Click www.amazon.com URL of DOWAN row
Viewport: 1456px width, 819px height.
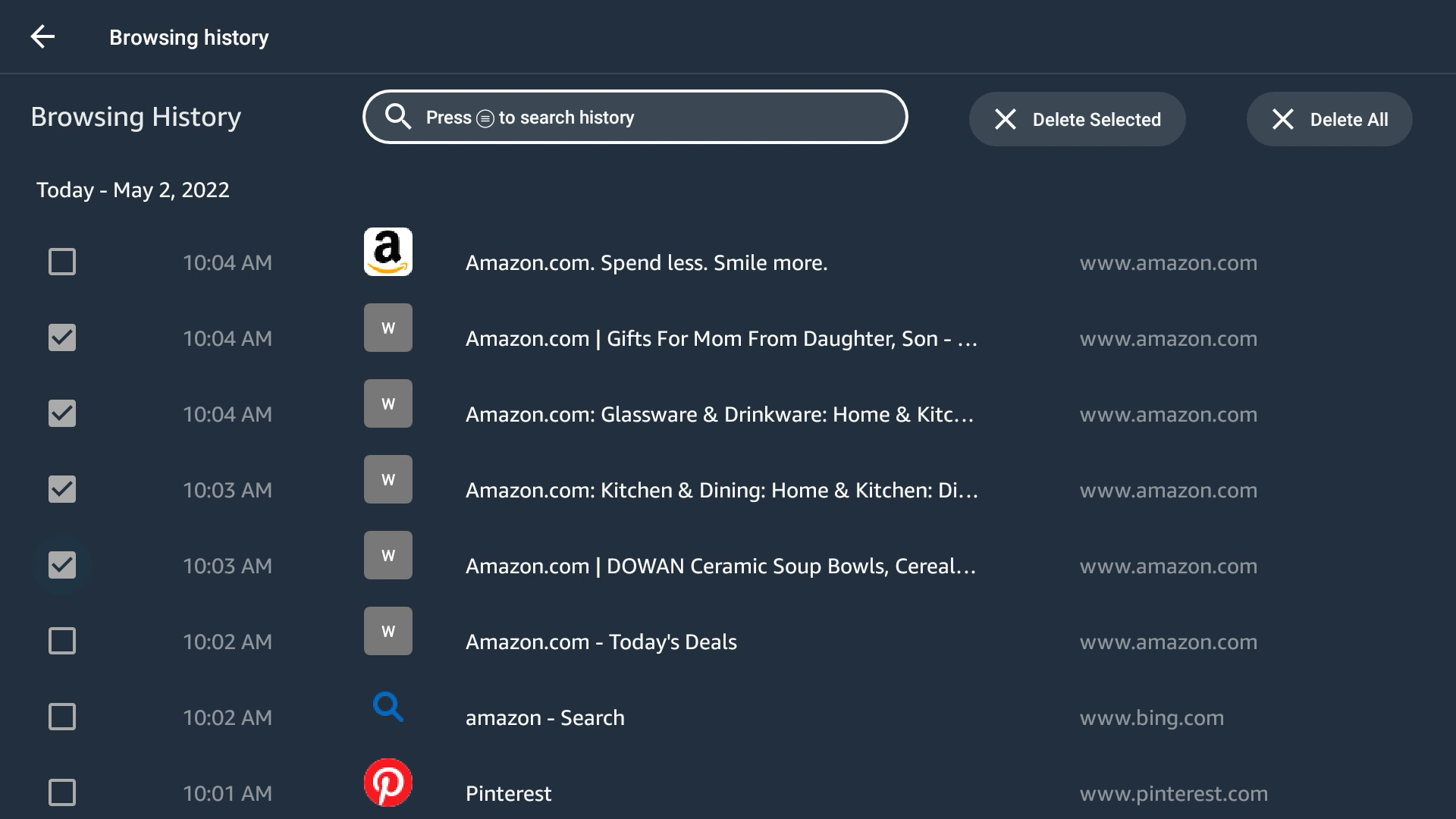click(1169, 566)
